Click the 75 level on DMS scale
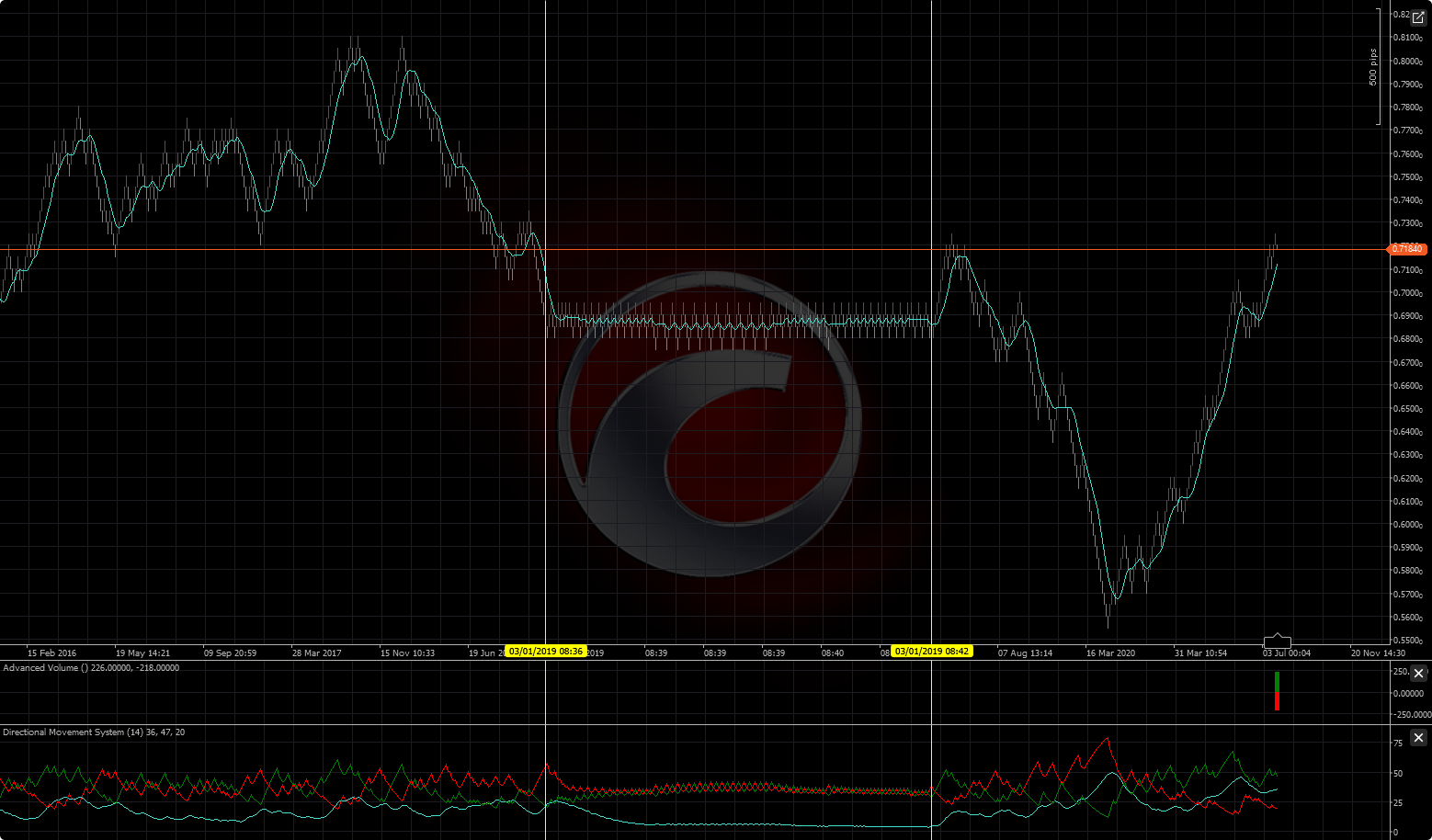 pos(1398,744)
